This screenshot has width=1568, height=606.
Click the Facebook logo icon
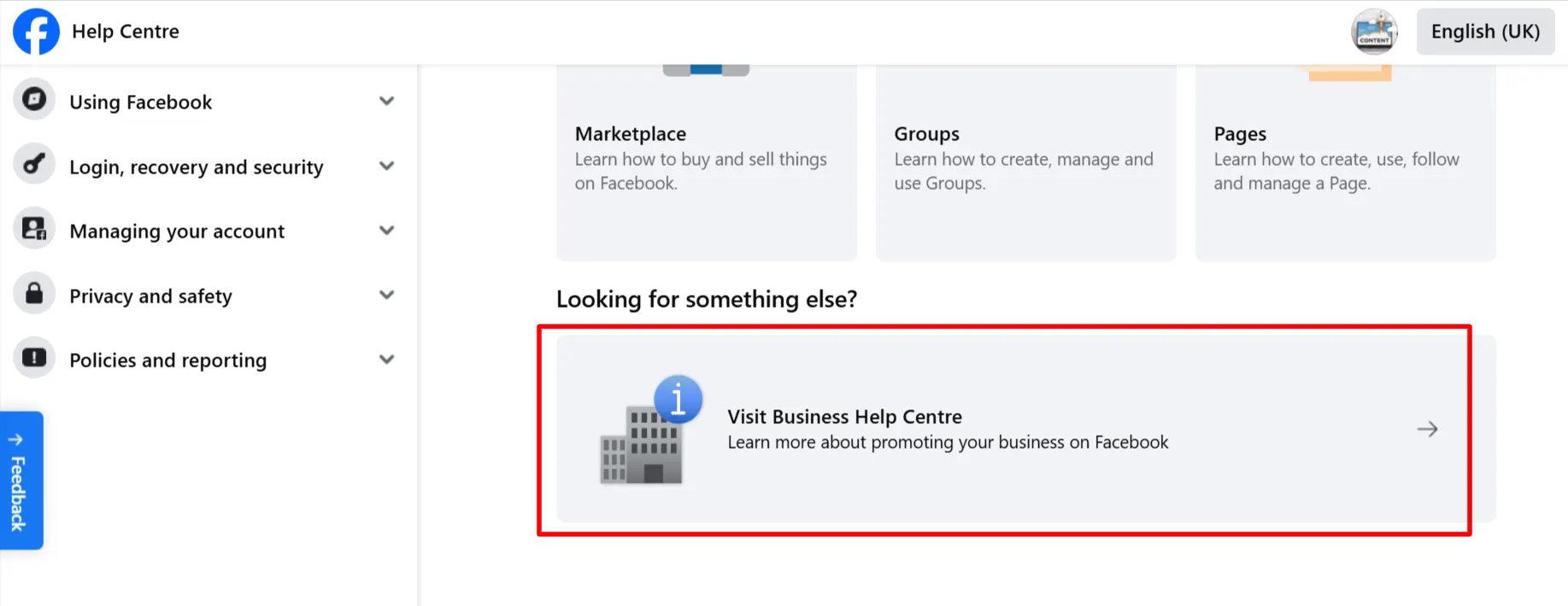click(36, 32)
